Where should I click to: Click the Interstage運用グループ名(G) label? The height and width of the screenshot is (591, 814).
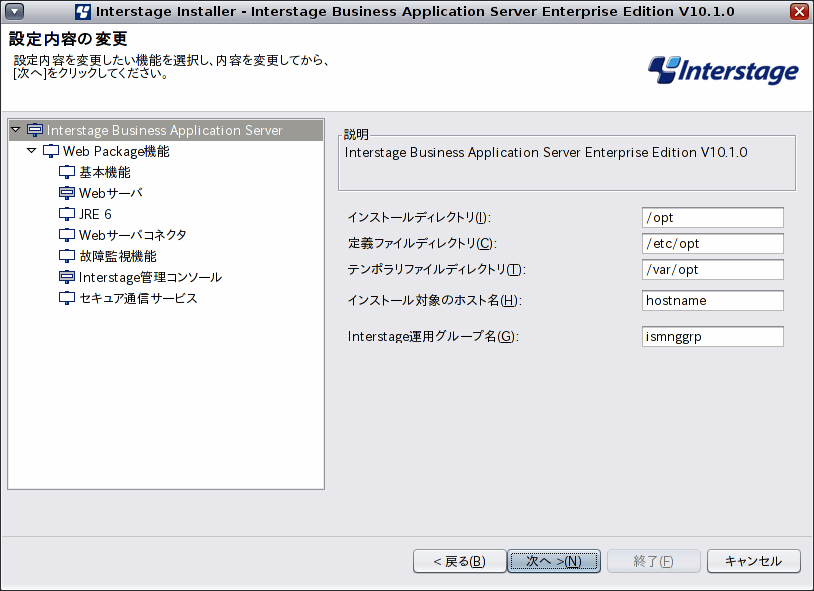433,337
